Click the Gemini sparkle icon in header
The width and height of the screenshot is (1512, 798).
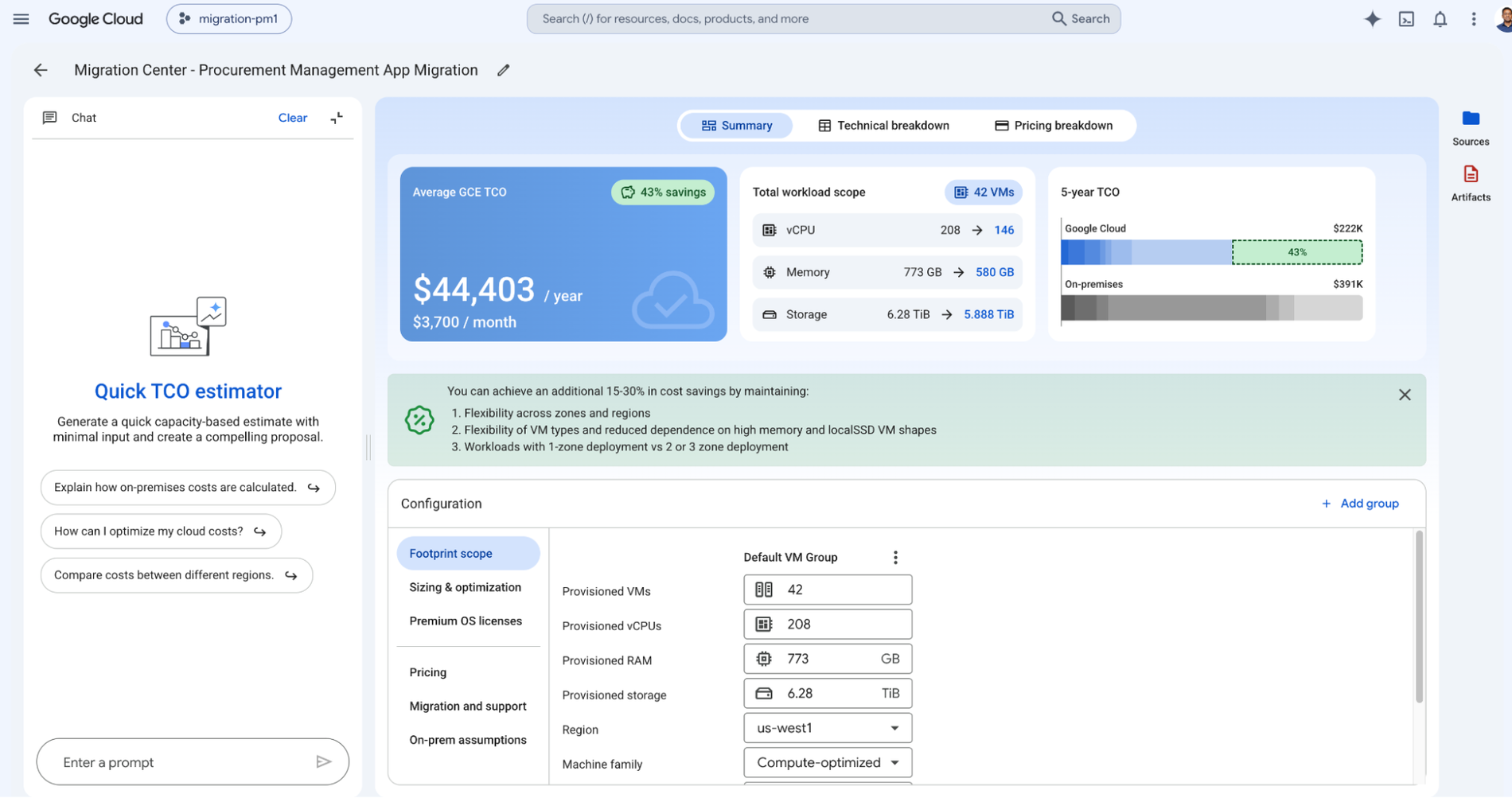tap(1372, 19)
